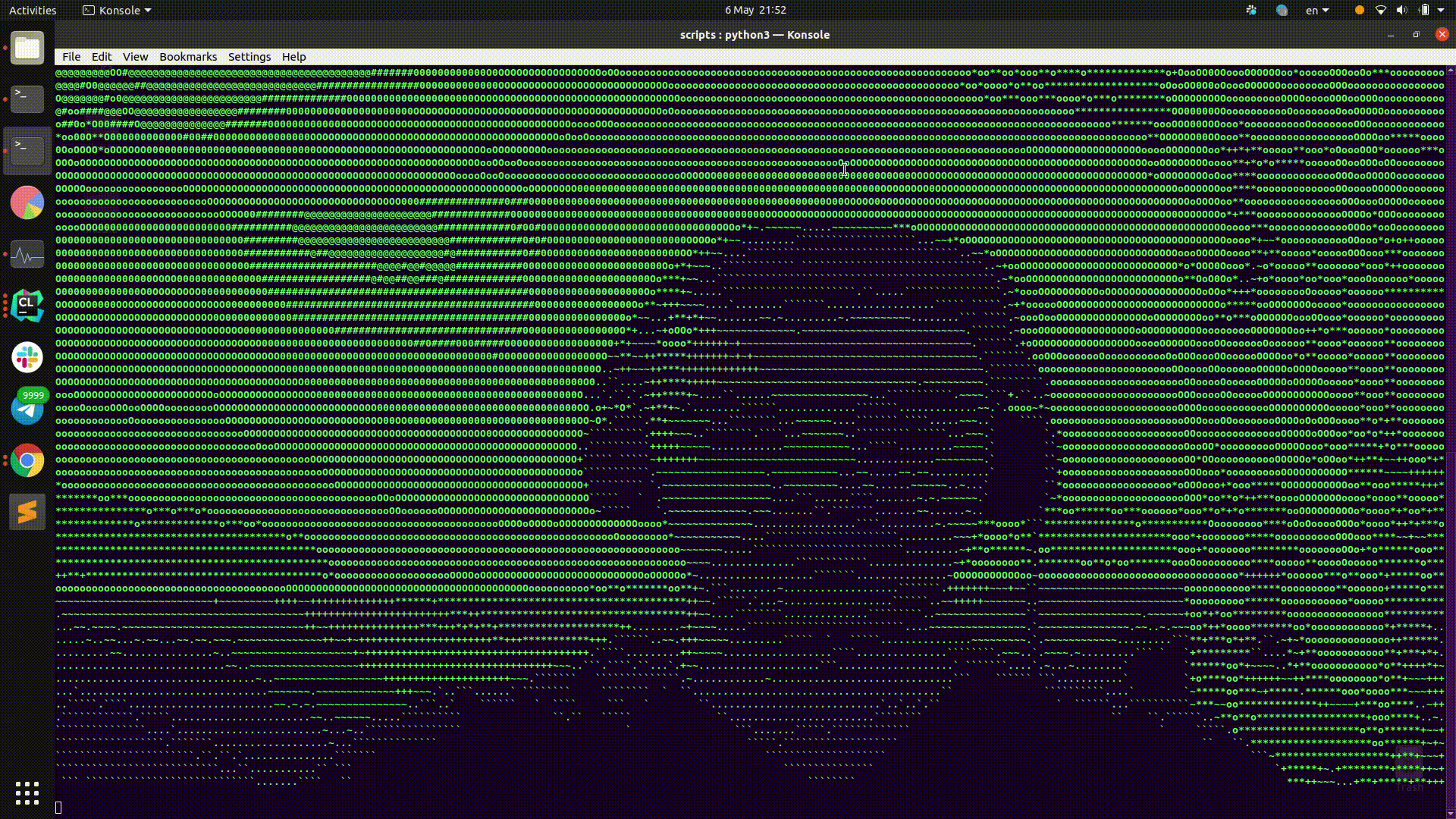
Task: Open Telegram with 9999 badge
Action: [27, 409]
